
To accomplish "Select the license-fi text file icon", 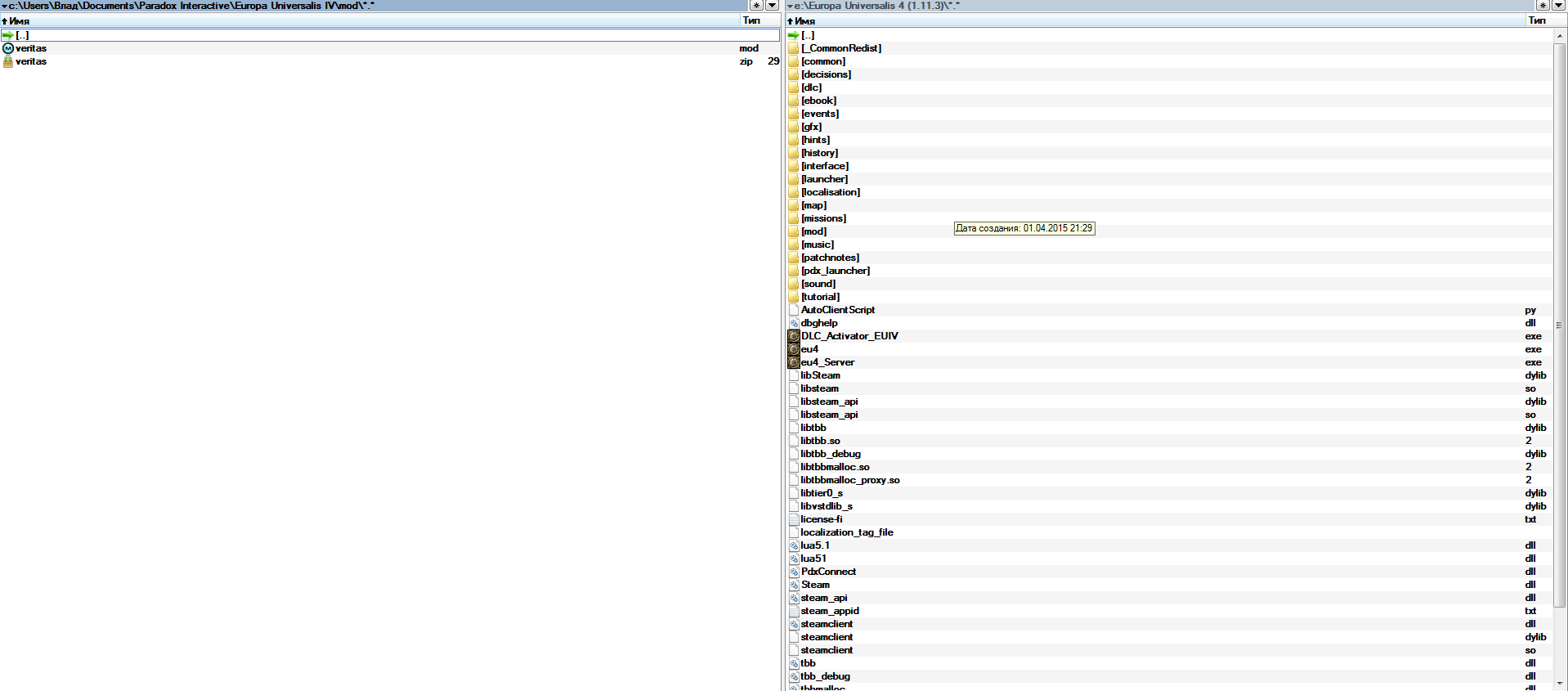I will pyautogui.click(x=794, y=519).
